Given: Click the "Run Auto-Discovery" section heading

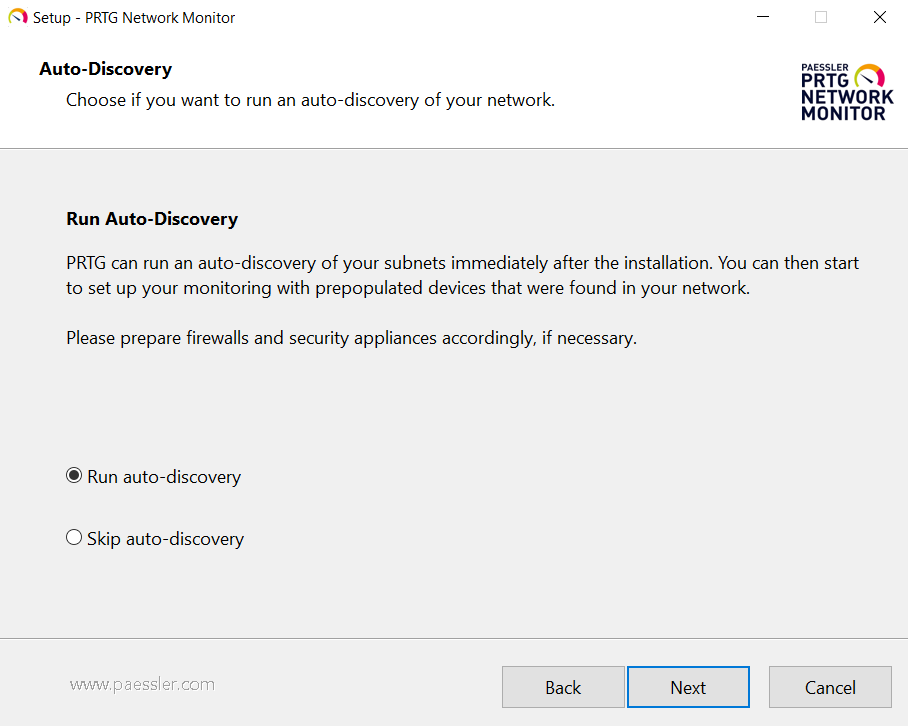Looking at the screenshot, I should click(152, 218).
